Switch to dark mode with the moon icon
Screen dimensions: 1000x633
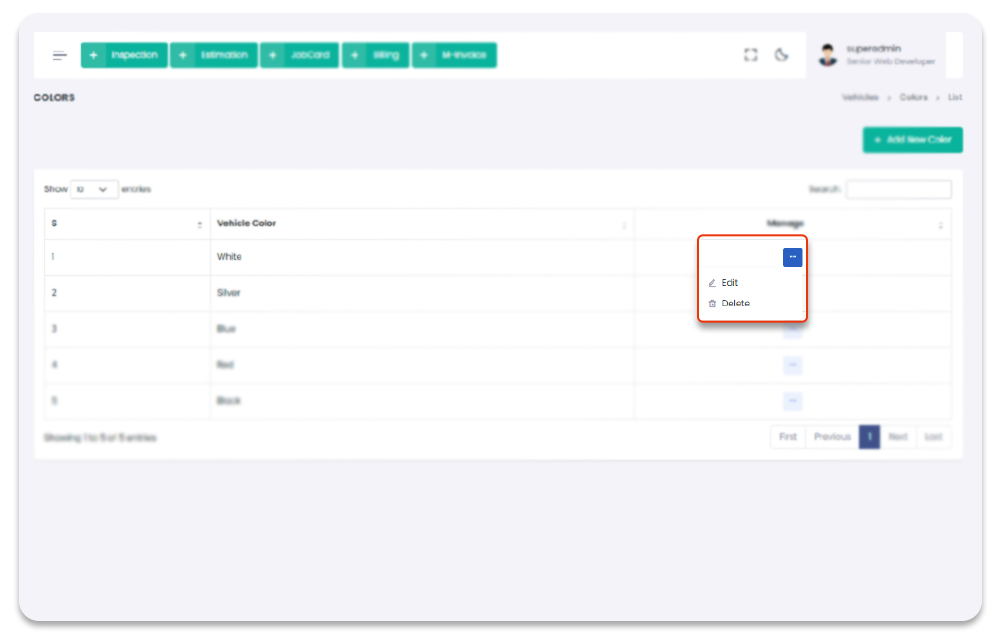[782, 55]
